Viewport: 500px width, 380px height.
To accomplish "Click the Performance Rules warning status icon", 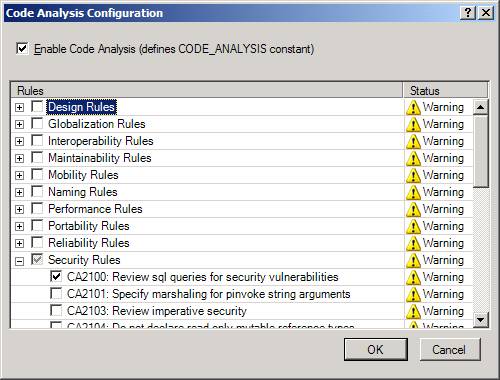I will click(413, 210).
